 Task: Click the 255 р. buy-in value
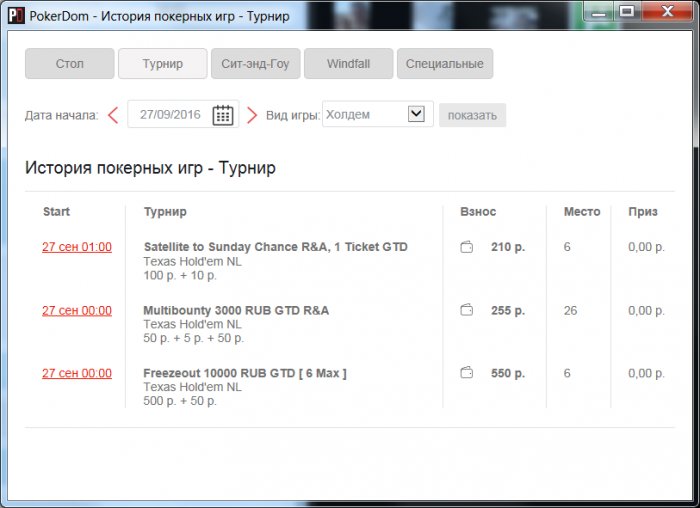508,310
